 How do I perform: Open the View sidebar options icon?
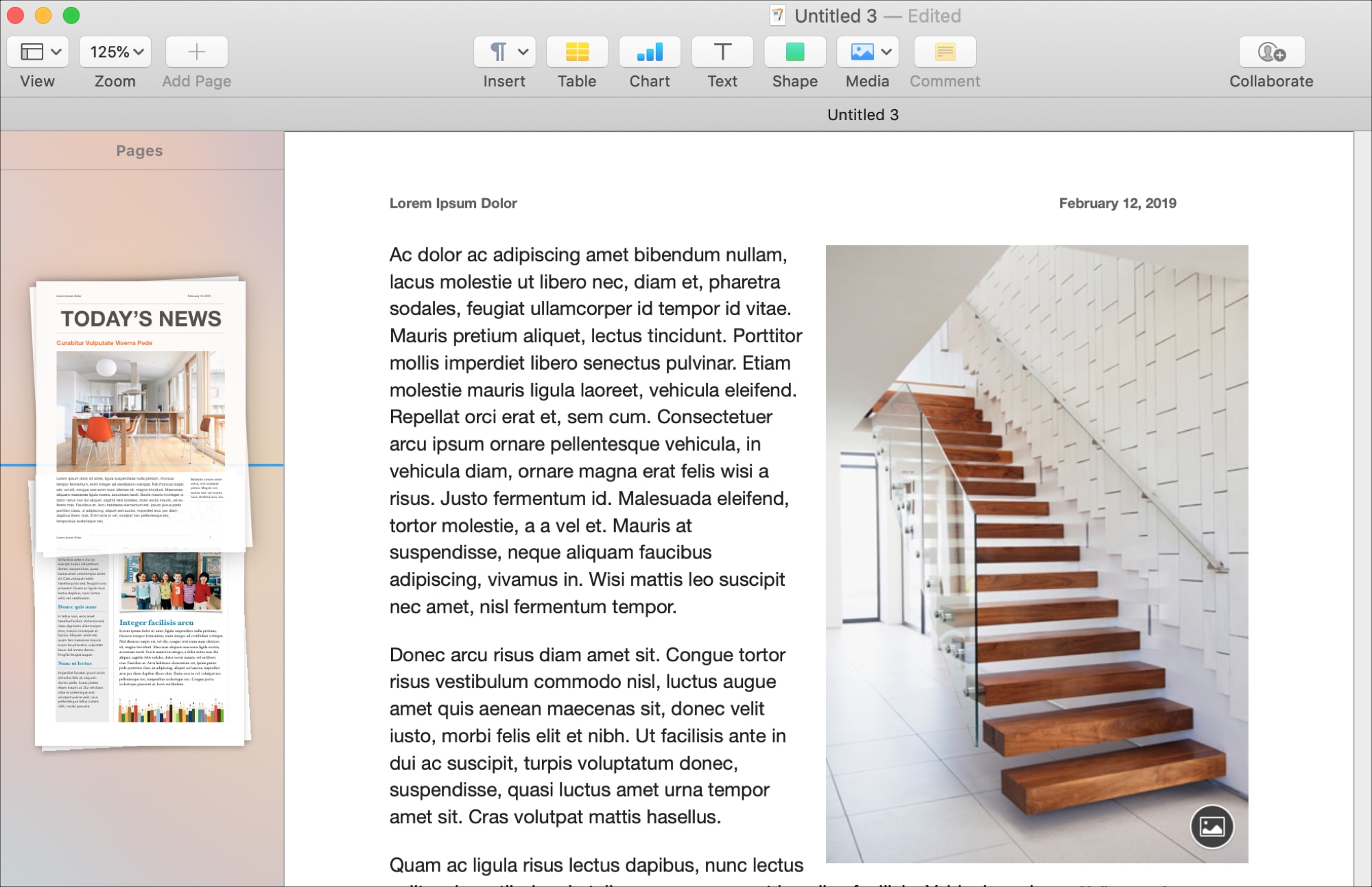32,52
